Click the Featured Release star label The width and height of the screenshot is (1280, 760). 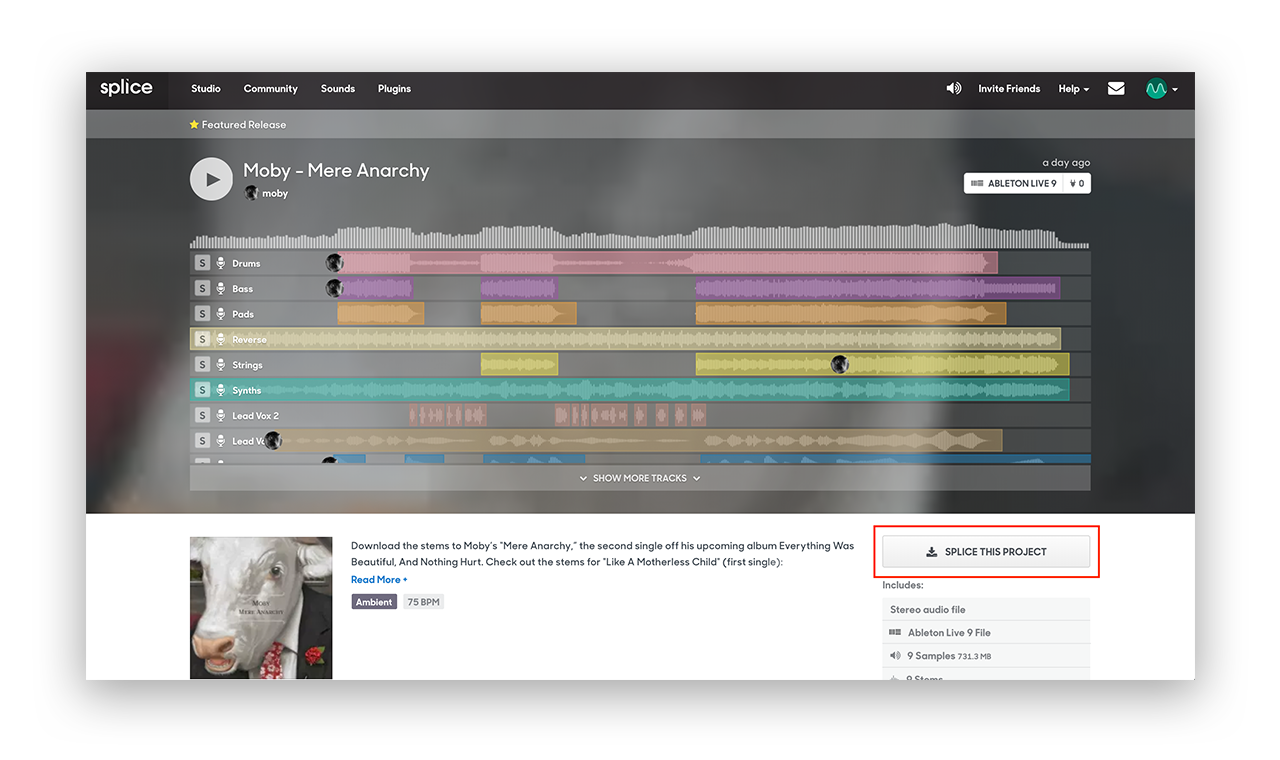[238, 125]
